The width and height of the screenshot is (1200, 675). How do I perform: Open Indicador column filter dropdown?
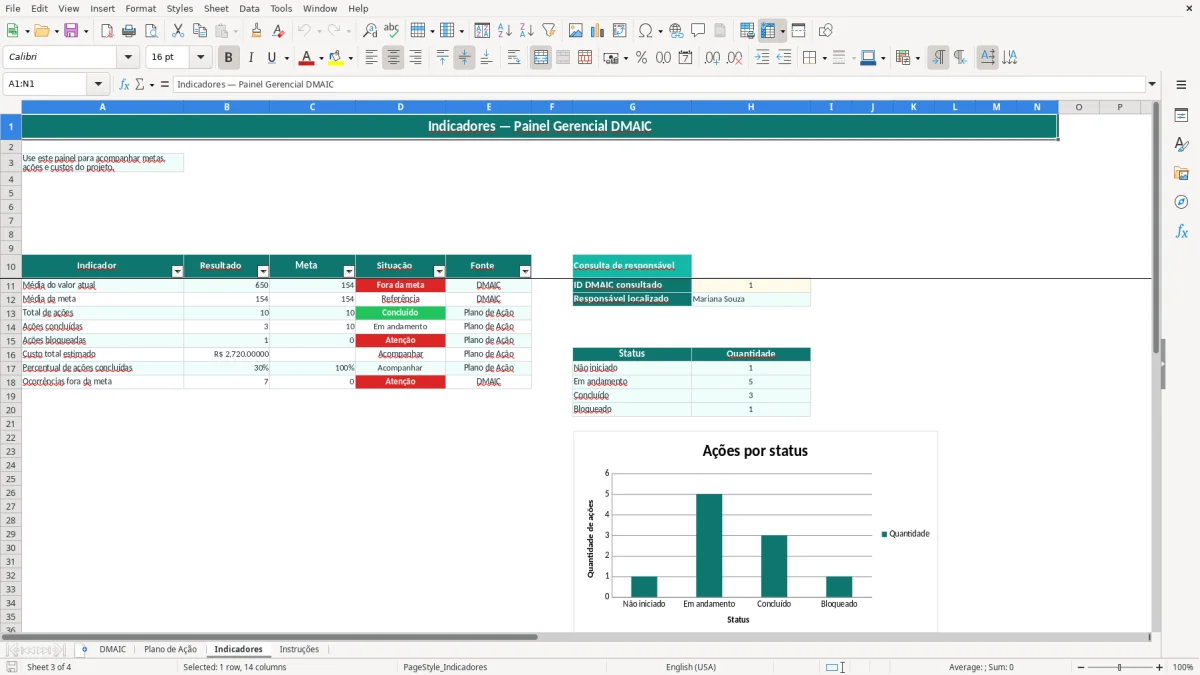tap(177, 272)
